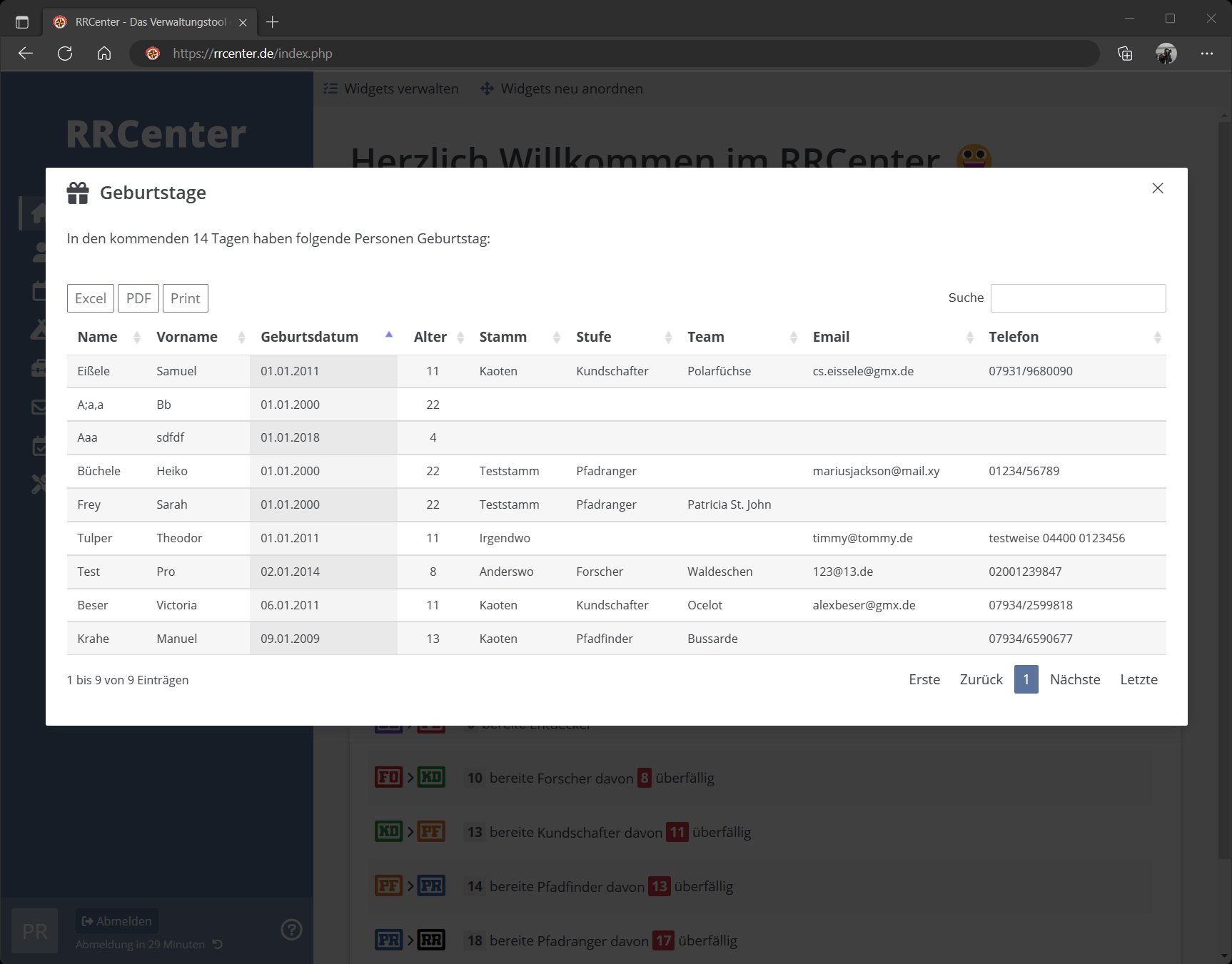Open the browser collections icon

(1125, 54)
